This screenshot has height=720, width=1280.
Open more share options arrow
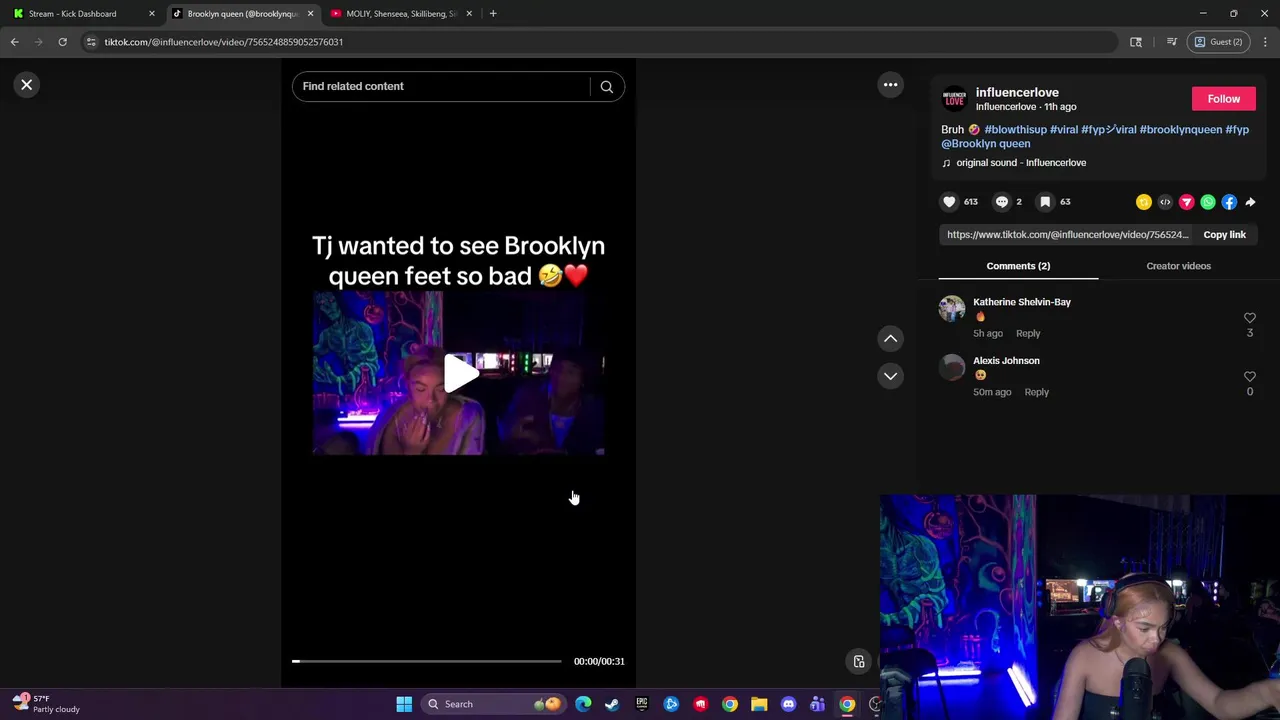1250,202
